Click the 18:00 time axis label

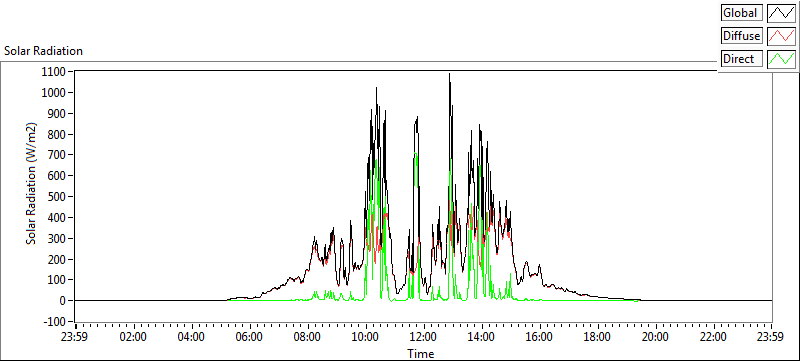(597, 337)
